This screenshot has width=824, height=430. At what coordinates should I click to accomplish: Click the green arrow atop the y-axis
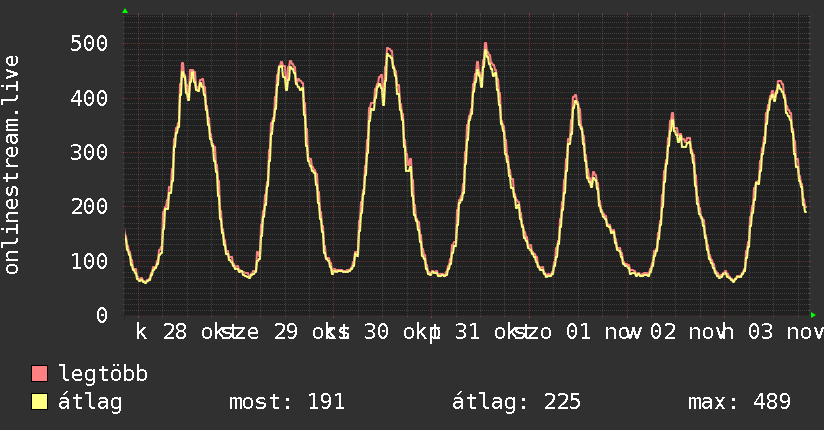coord(125,11)
